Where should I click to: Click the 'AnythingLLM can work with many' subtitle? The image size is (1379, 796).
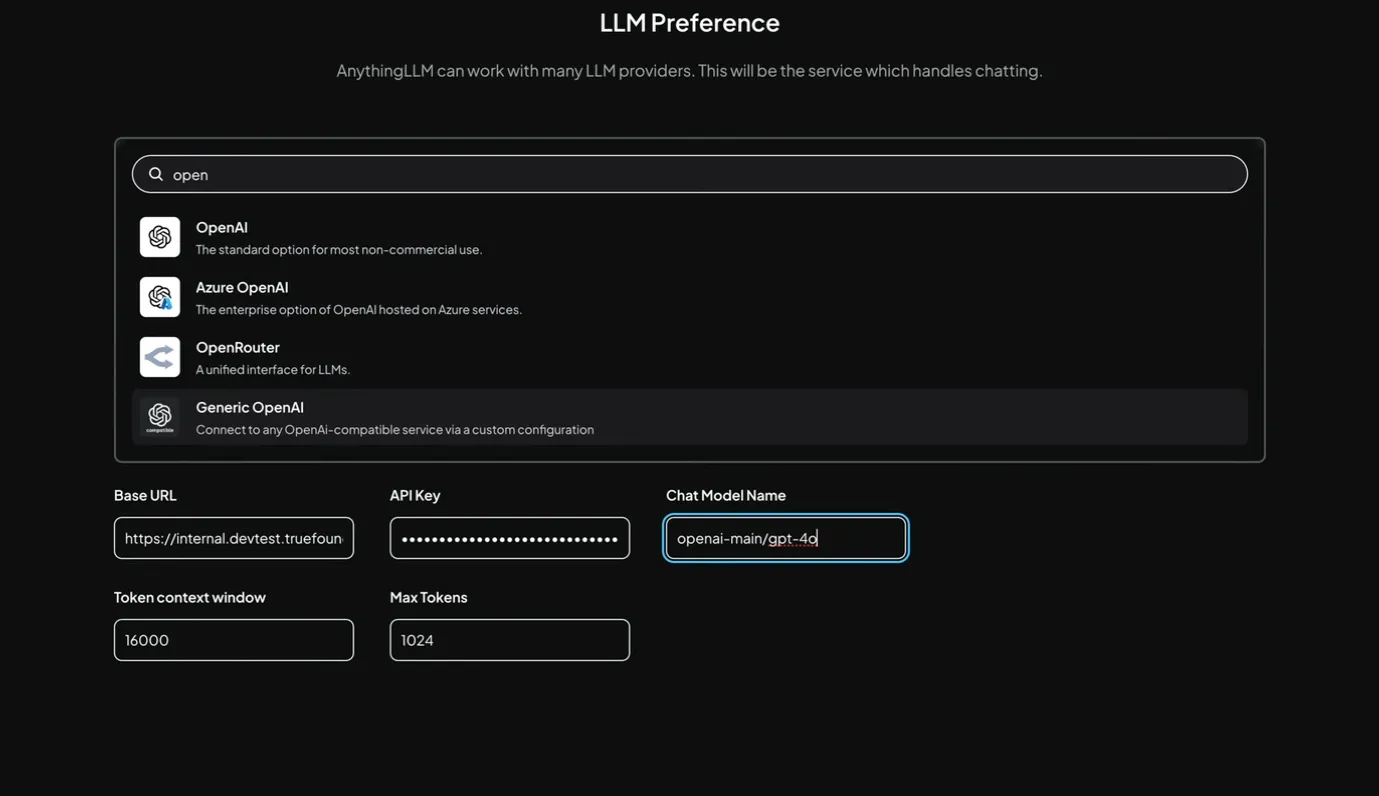(x=690, y=70)
